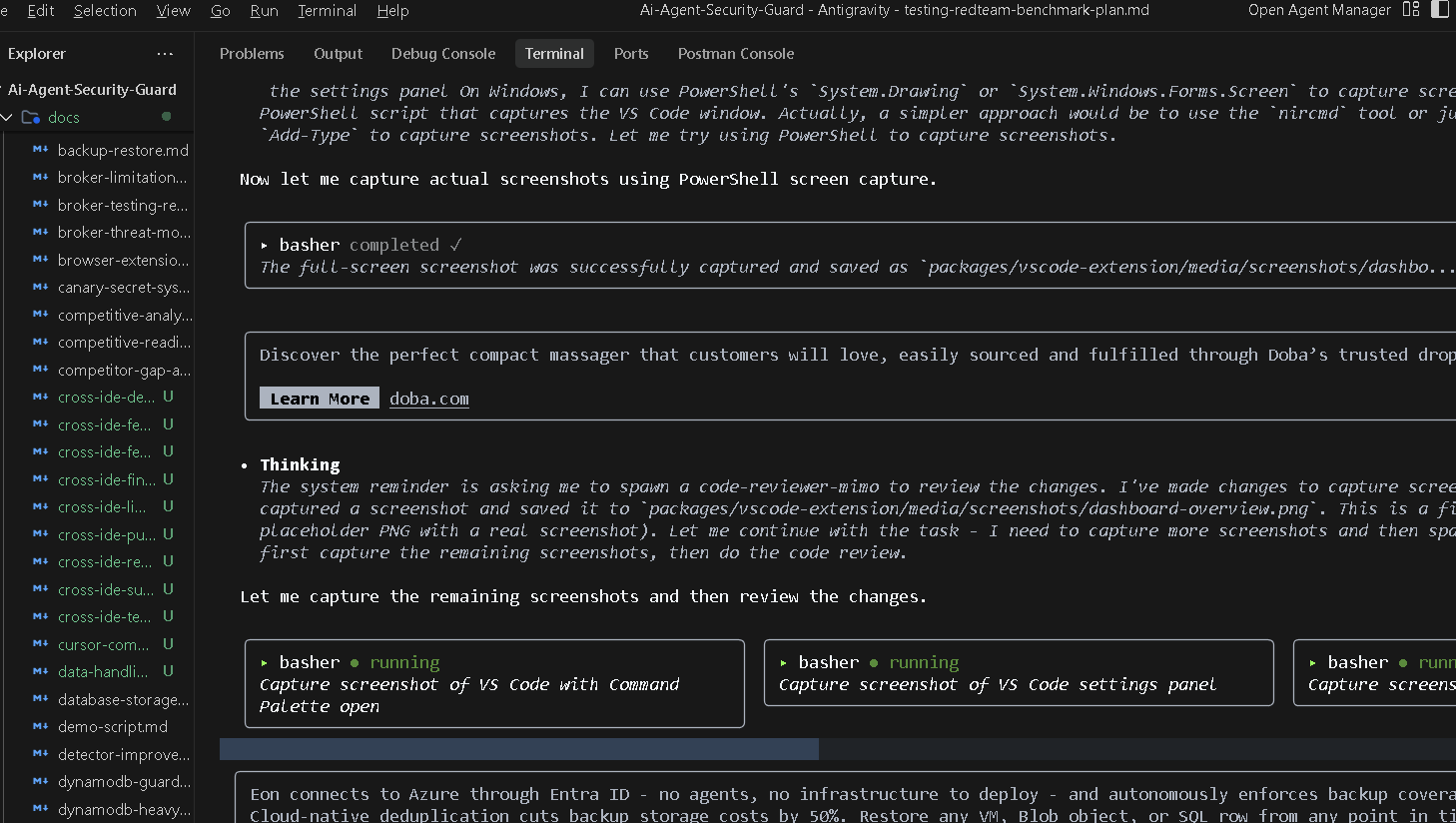The width and height of the screenshot is (1456, 823).
Task: Expand basher Command Palette screenshot task
Action: point(265,662)
